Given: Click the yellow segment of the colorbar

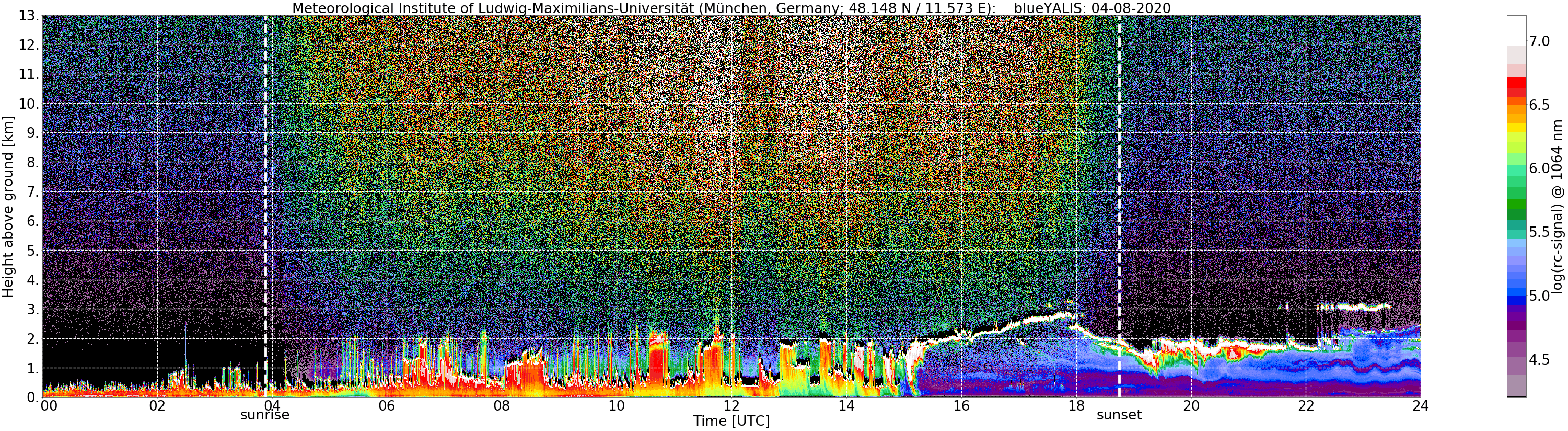Looking at the screenshot, I should coord(1516,128).
